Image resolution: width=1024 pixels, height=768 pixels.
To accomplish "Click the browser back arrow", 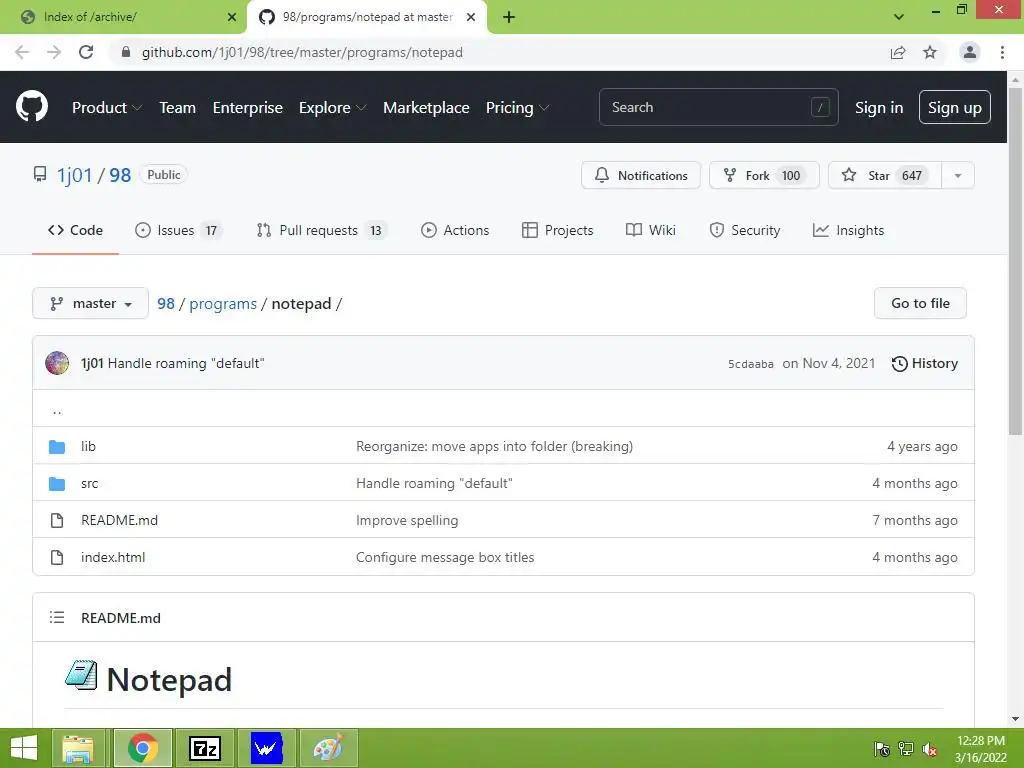I will [22, 52].
